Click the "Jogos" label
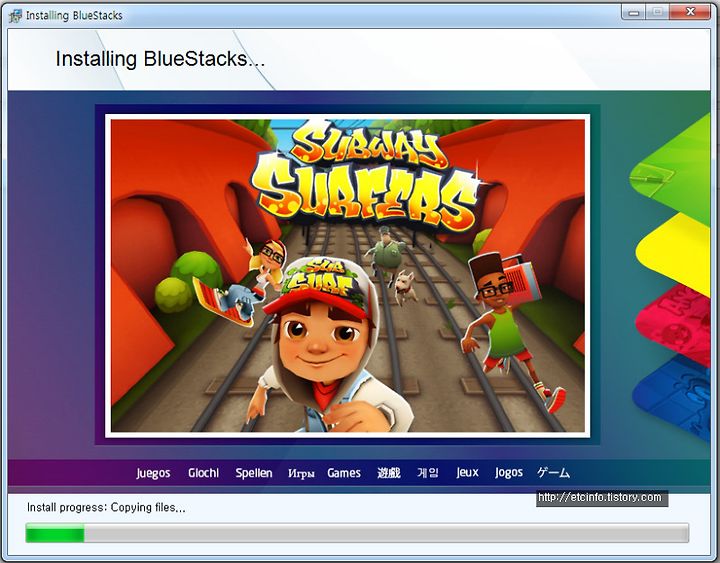The height and width of the screenshot is (563, 720). 509,473
